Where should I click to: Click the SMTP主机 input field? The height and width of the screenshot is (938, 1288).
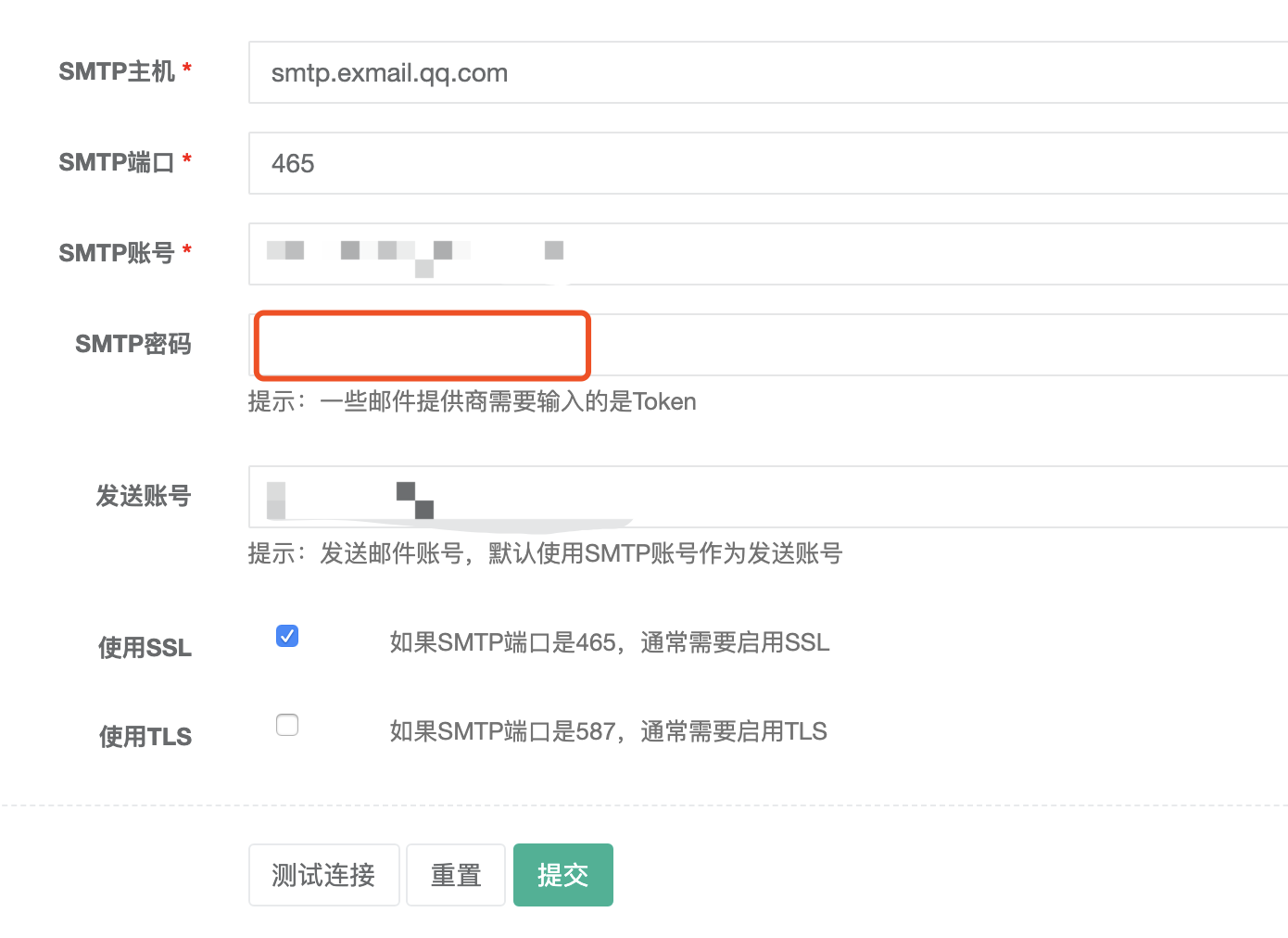coord(768,72)
